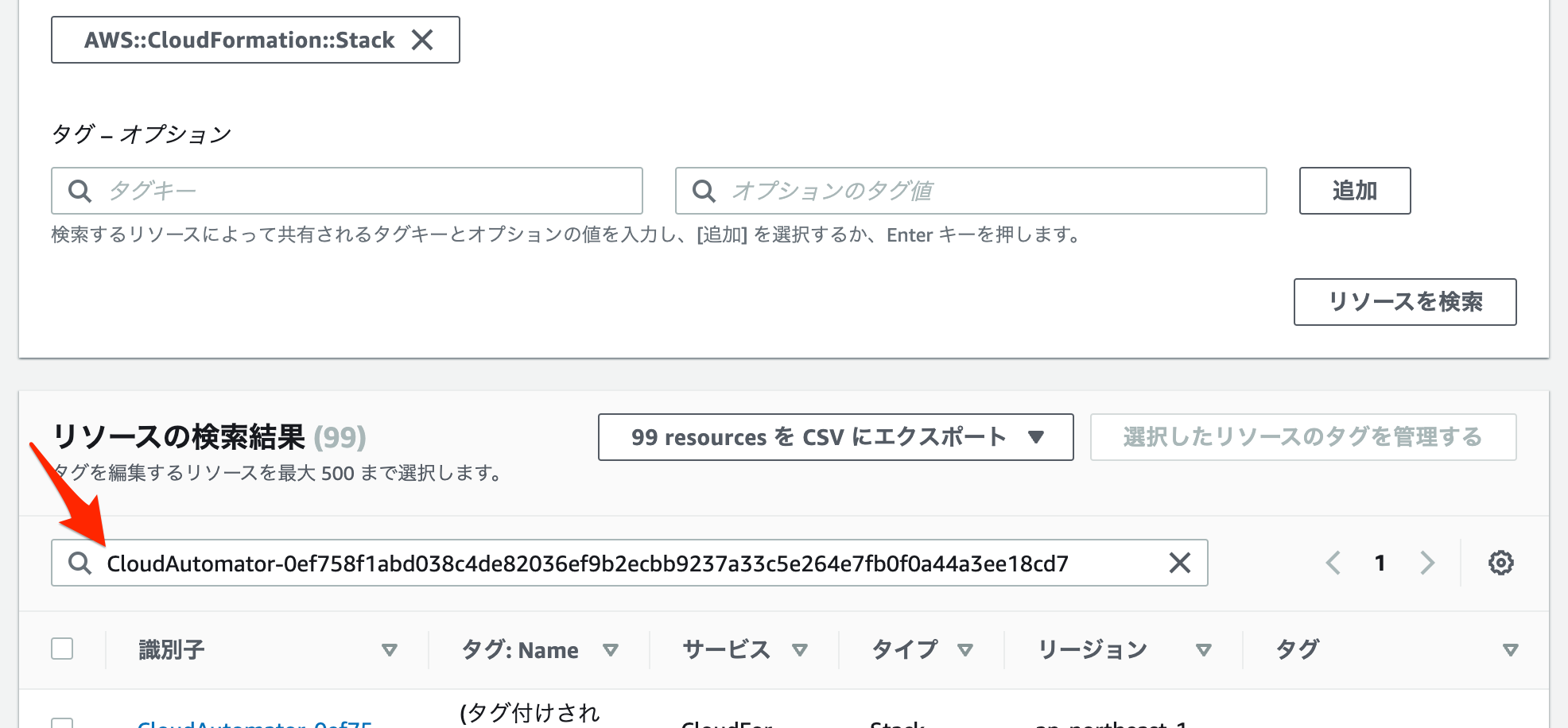Screen dimensions: 1568x728
Task: Sort by サービス column arrow
Action: click(x=799, y=650)
